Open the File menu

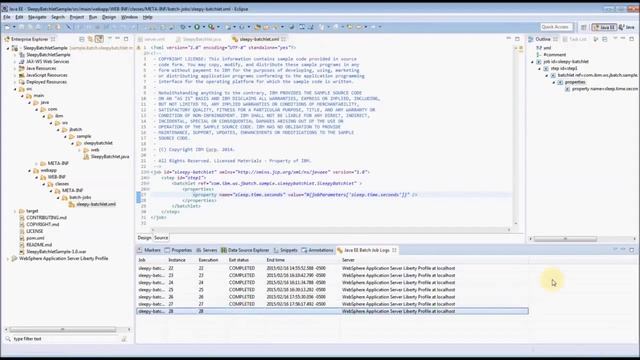pos(7,17)
